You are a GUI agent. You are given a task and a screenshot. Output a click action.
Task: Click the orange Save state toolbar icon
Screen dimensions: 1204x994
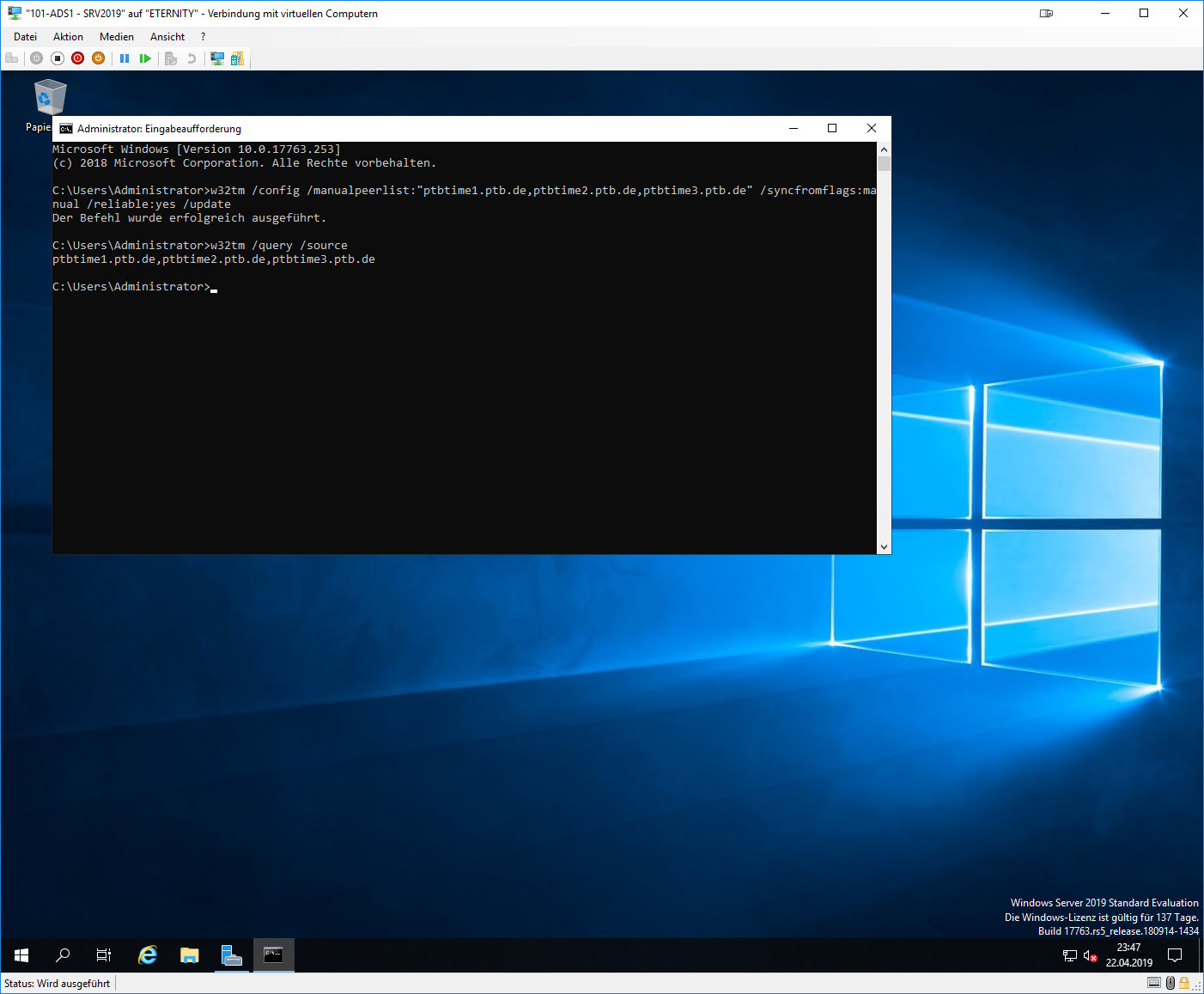point(99,58)
